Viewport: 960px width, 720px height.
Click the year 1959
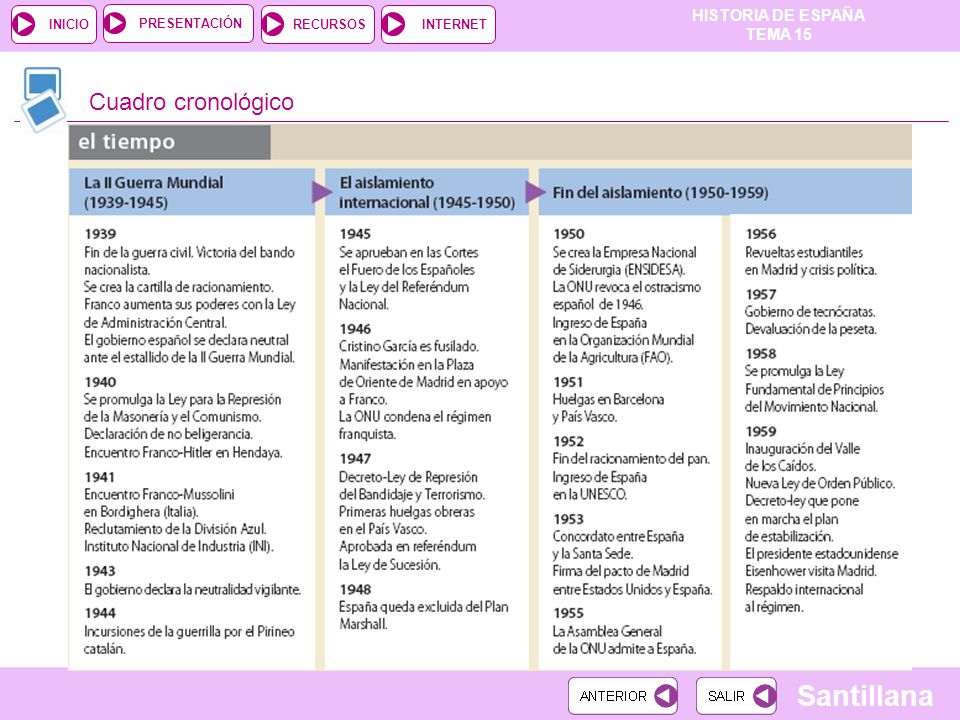click(761, 432)
